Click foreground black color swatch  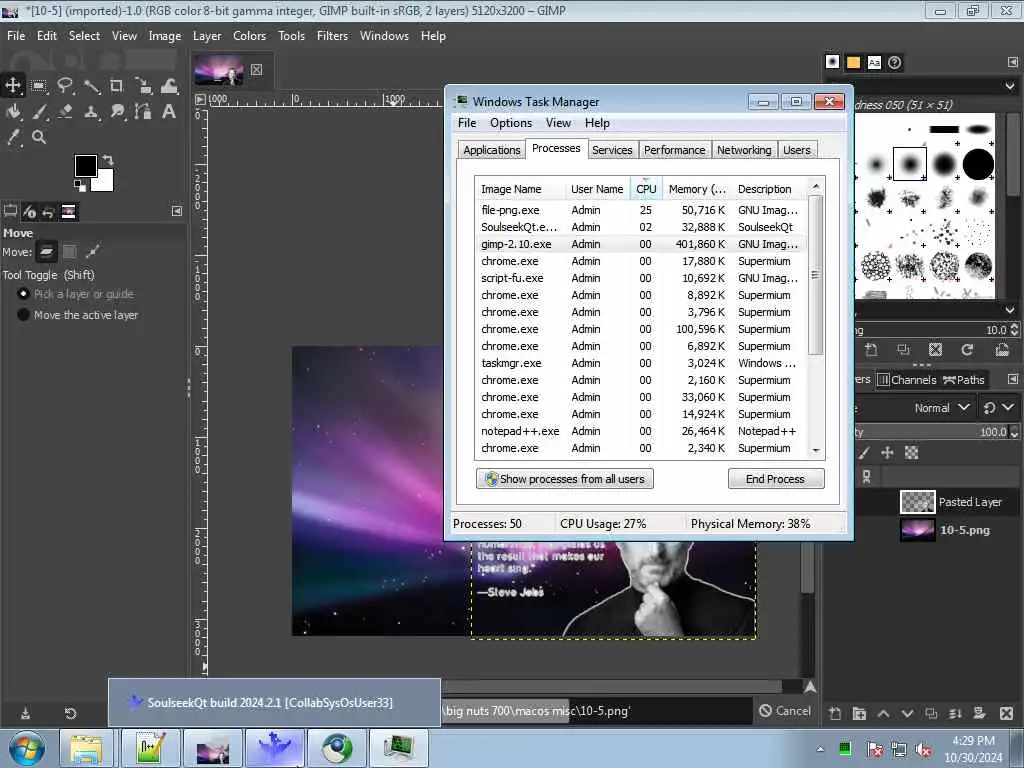tap(86, 166)
